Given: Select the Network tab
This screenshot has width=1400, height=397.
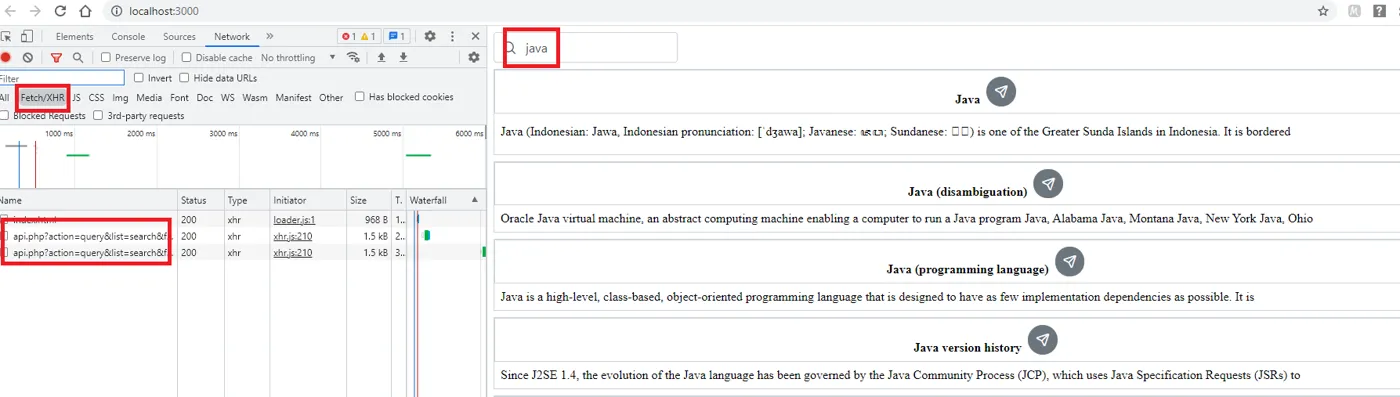Looking at the screenshot, I should pos(232,37).
